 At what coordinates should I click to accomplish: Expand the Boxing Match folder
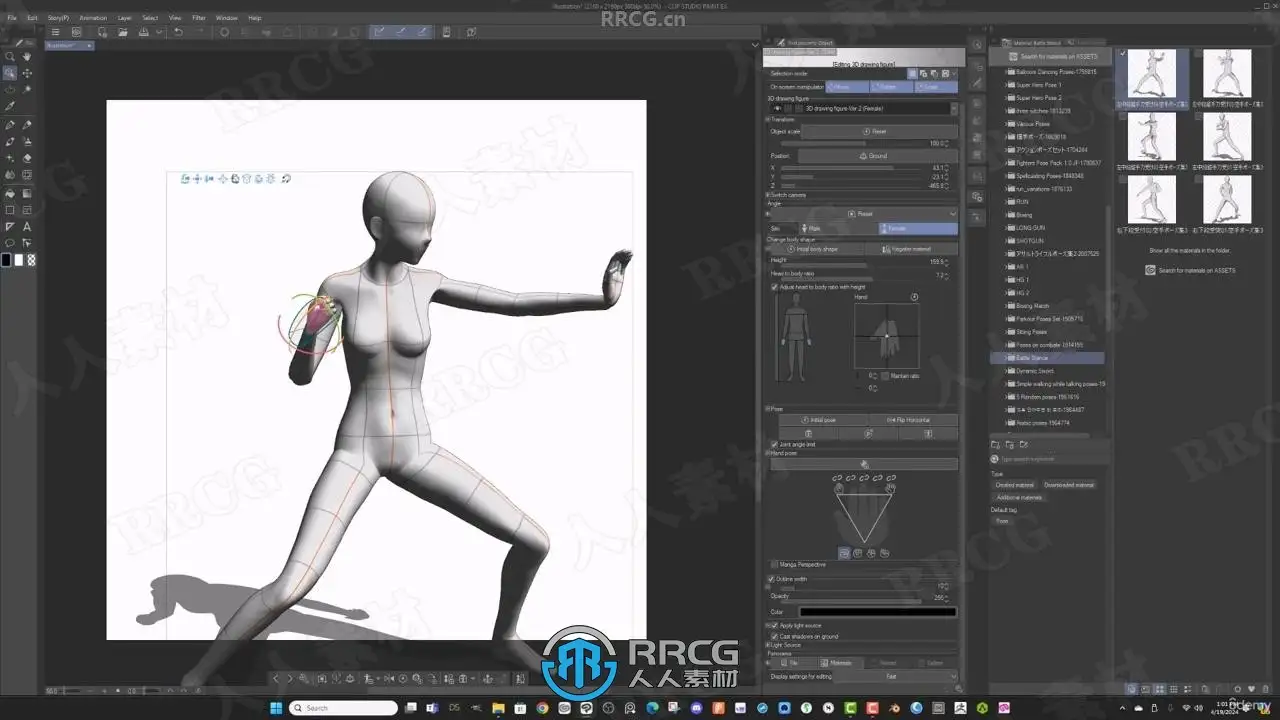point(1007,306)
